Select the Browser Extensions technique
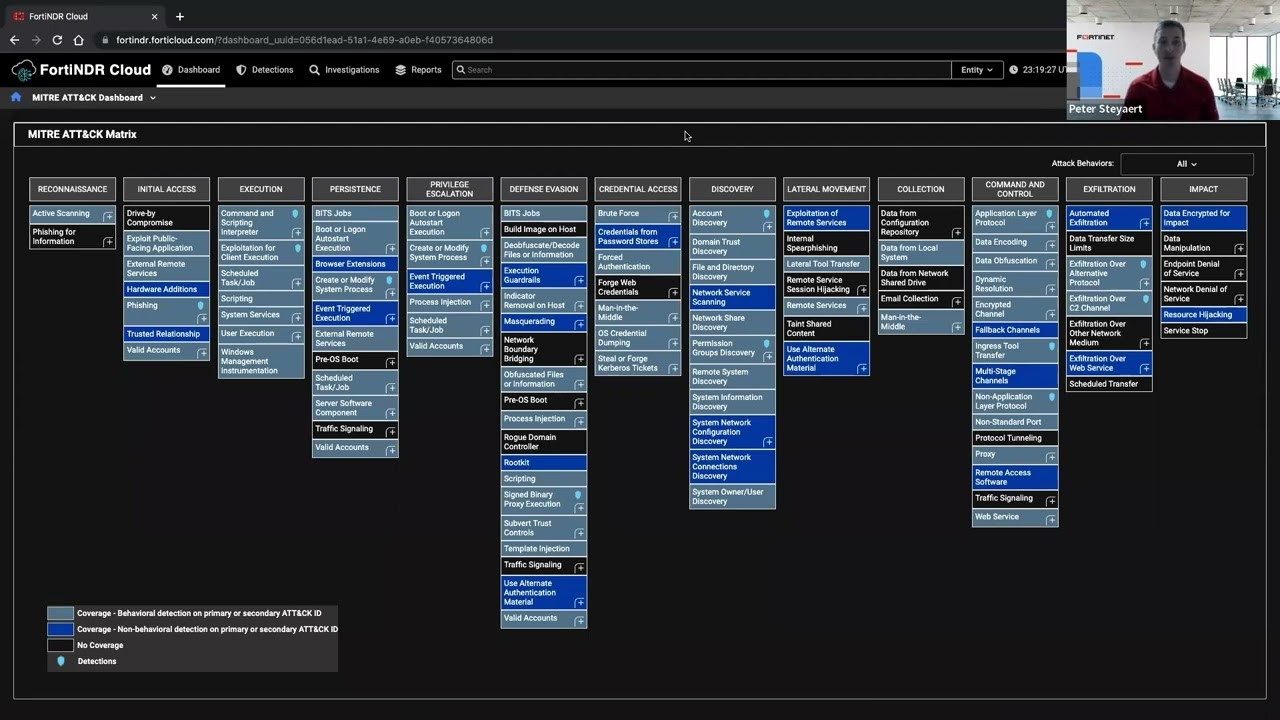 pos(355,264)
